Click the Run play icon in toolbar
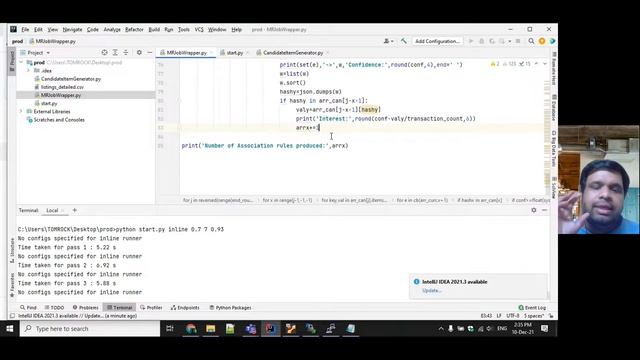The height and width of the screenshot is (360, 640). click(471, 41)
